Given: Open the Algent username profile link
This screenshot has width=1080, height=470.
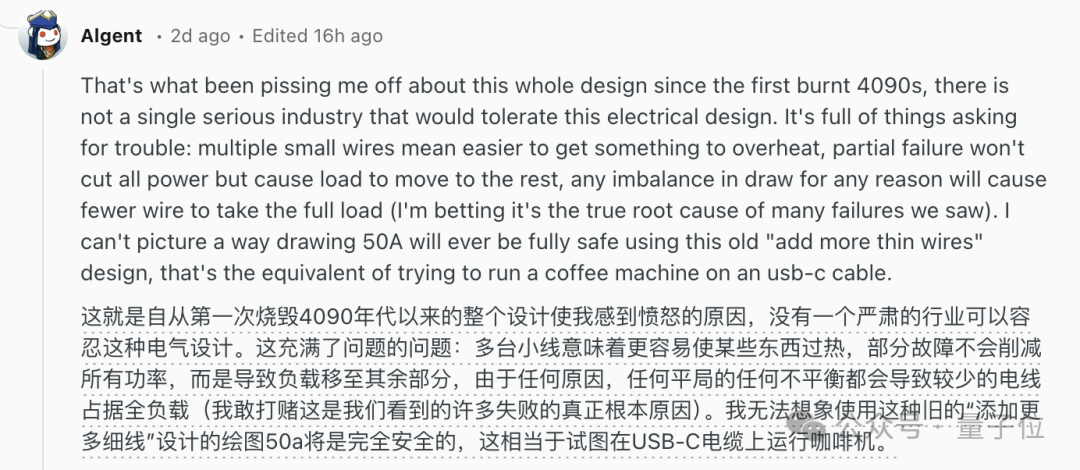Looking at the screenshot, I should 112,36.
